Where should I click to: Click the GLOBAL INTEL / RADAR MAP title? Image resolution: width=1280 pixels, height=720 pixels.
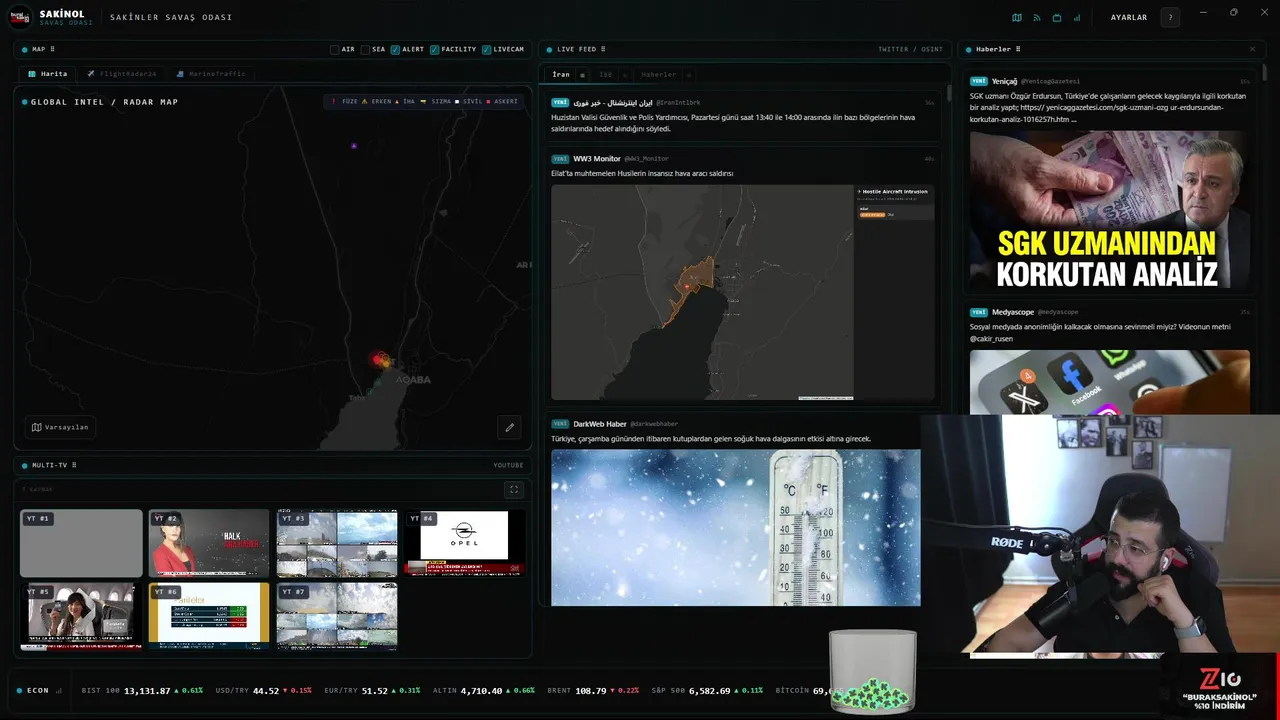pos(104,102)
